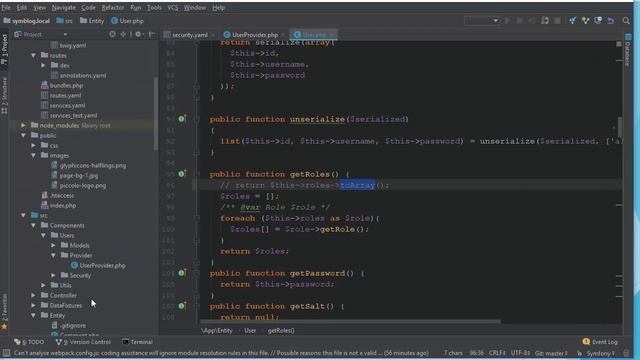This screenshot has height=360, width=640.
Task: Select index.php in the project tree
Action: (58, 205)
